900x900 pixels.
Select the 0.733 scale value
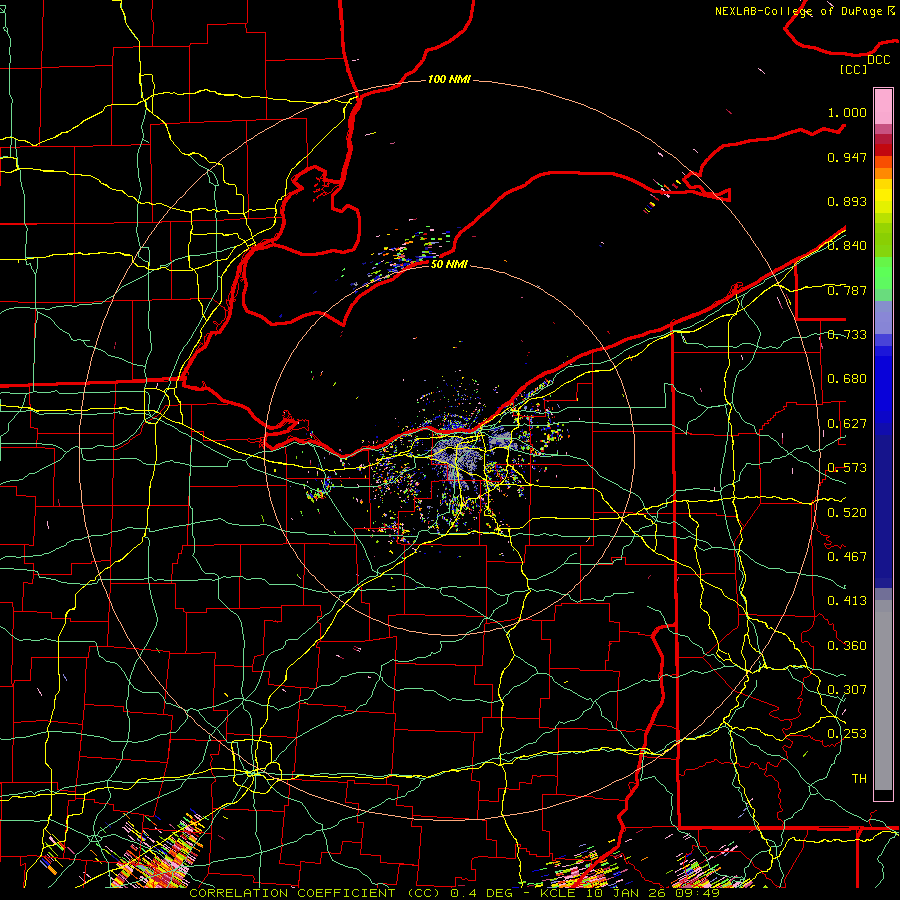(847, 334)
